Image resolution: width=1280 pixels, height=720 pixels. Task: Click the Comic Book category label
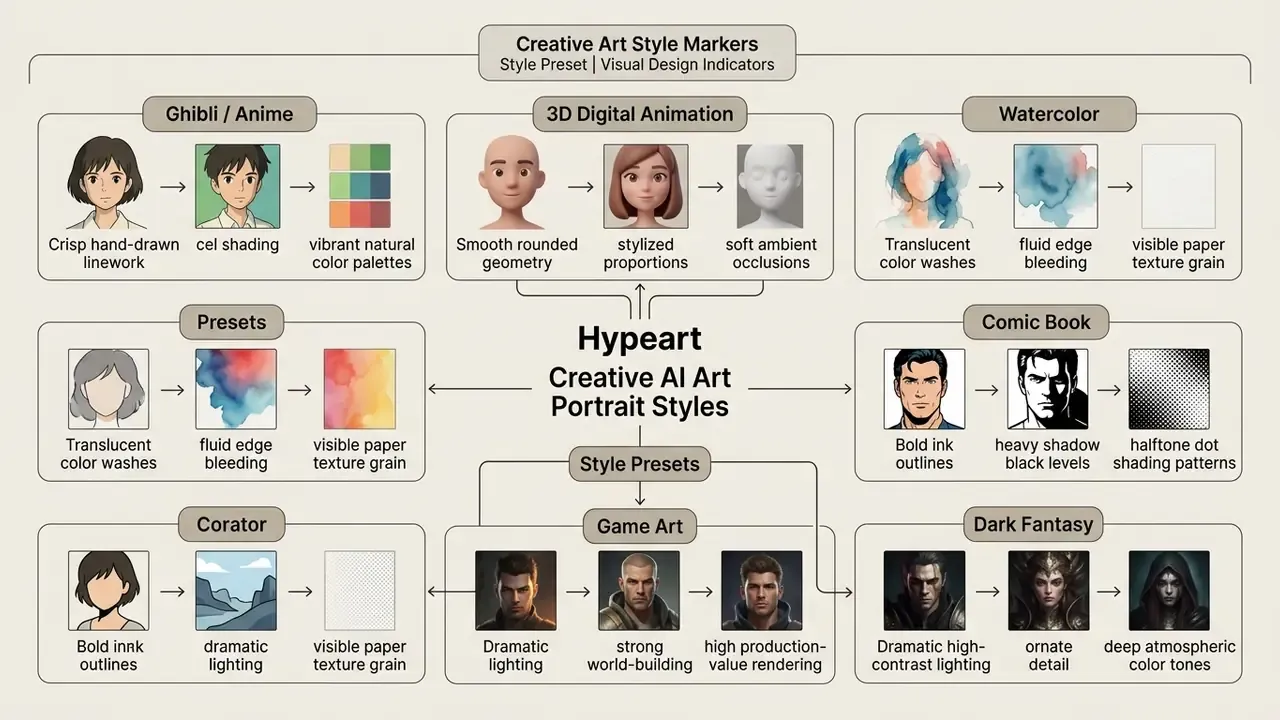pyautogui.click(x=1036, y=323)
